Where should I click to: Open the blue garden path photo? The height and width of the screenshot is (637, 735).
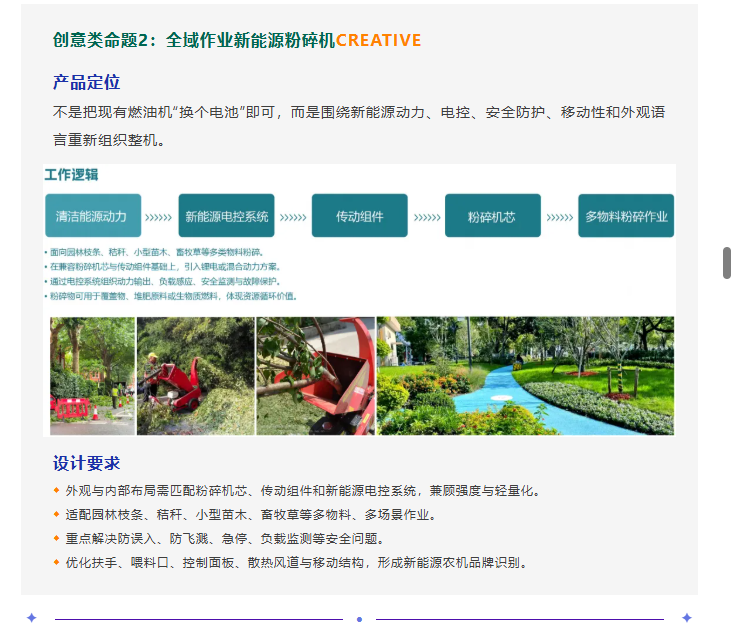click(525, 376)
